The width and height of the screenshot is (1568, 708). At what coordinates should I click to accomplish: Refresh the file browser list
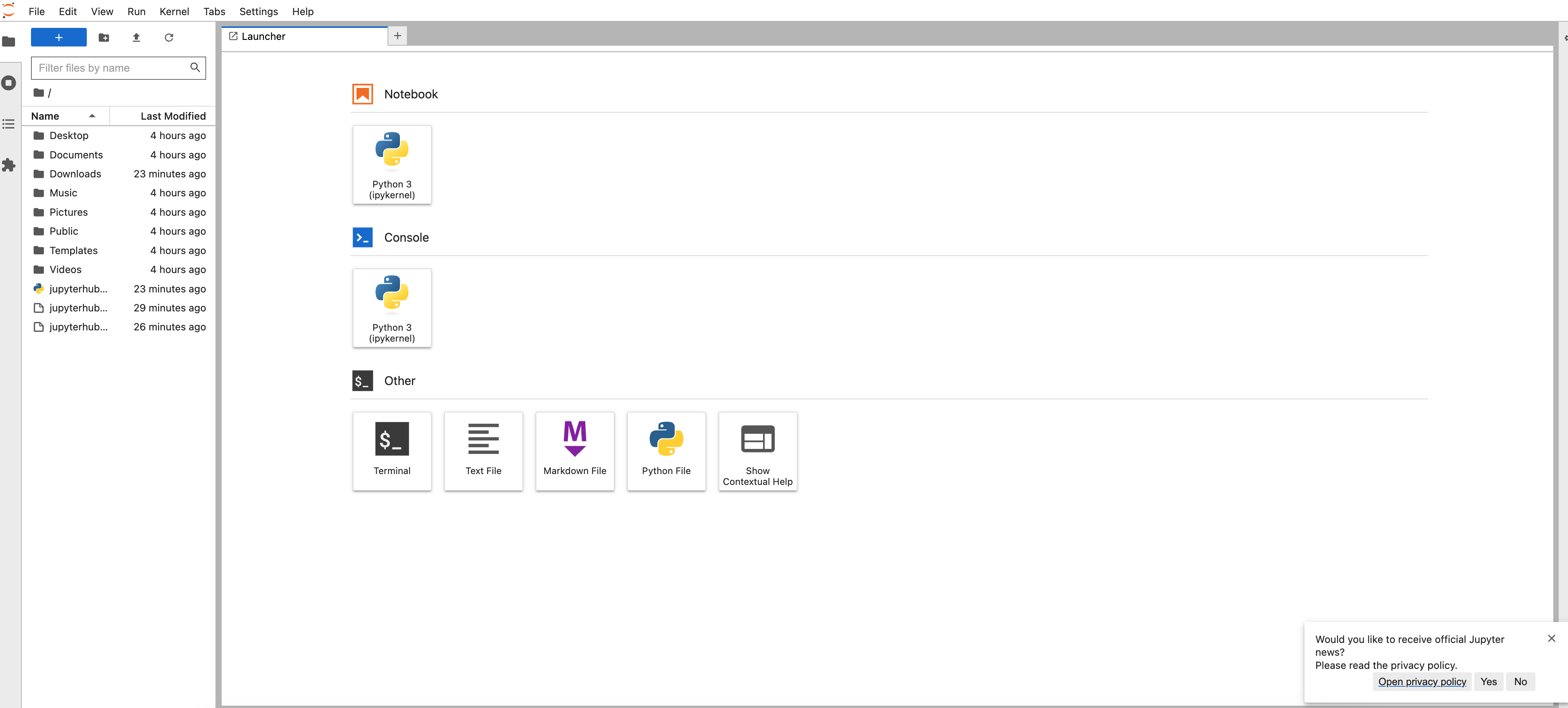pos(169,38)
